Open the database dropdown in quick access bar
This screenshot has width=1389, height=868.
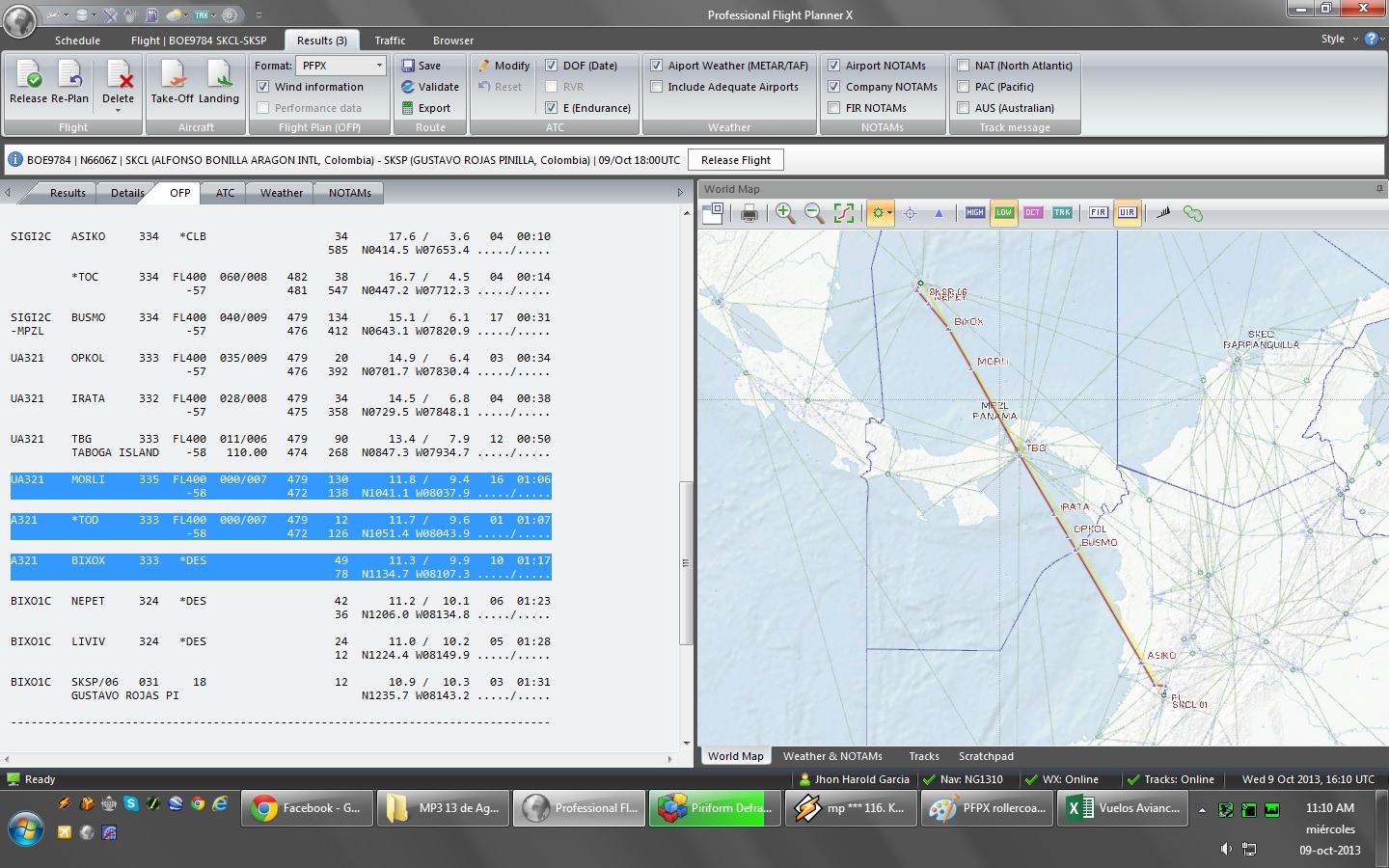94,15
